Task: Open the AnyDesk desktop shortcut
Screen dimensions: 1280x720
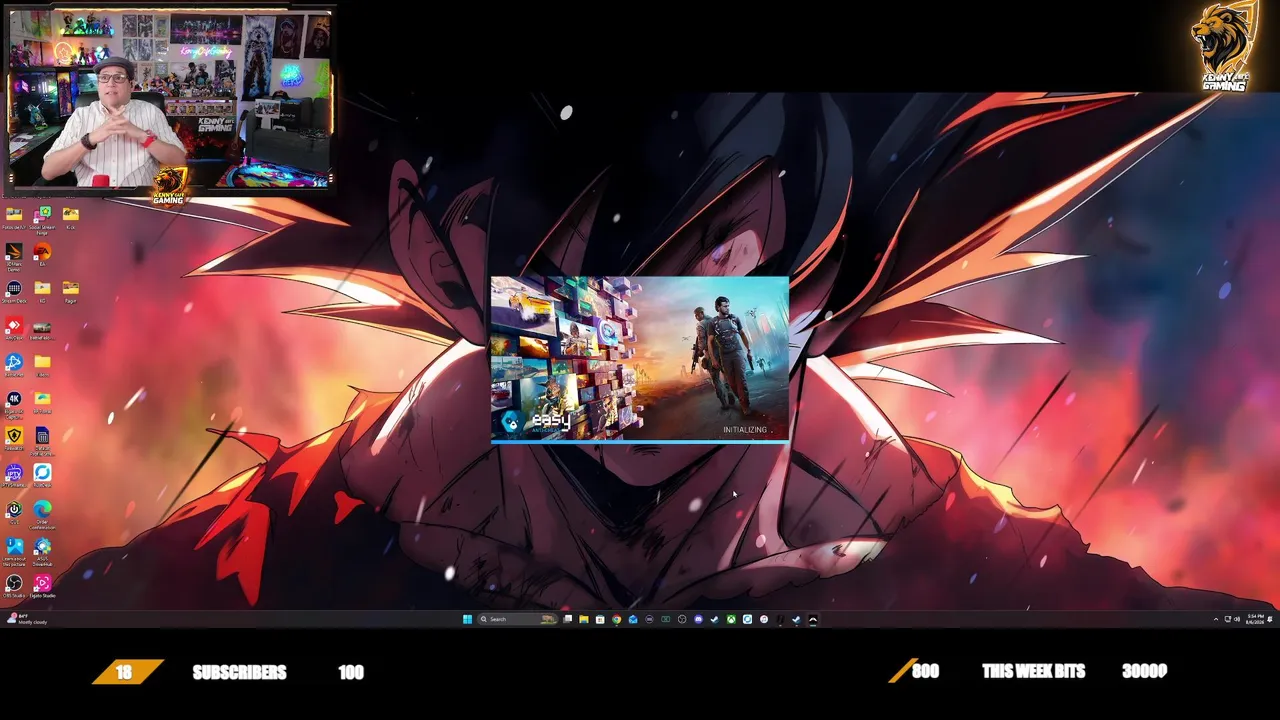Action: click(14, 329)
